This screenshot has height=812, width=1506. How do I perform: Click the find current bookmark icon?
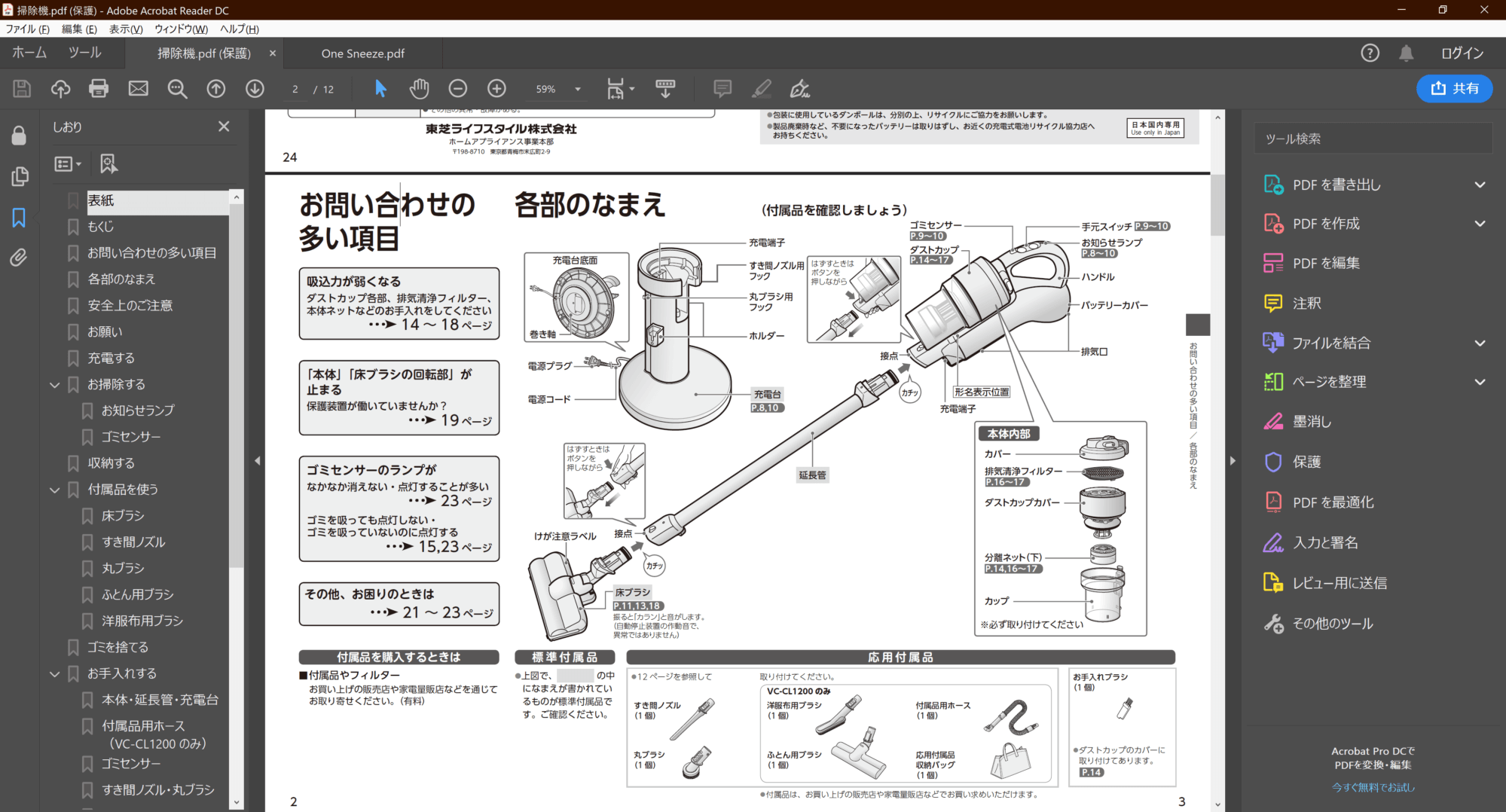pos(108,163)
